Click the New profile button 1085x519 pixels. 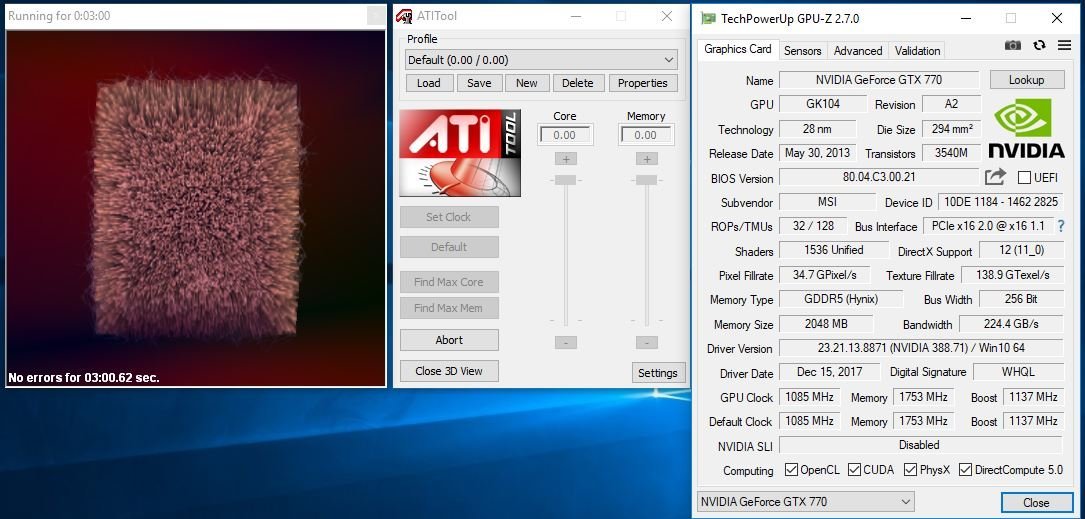(527, 83)
